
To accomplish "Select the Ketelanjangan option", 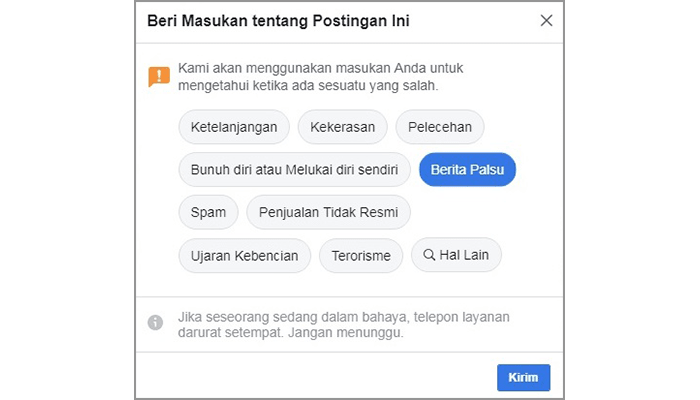I will (234, 127).
